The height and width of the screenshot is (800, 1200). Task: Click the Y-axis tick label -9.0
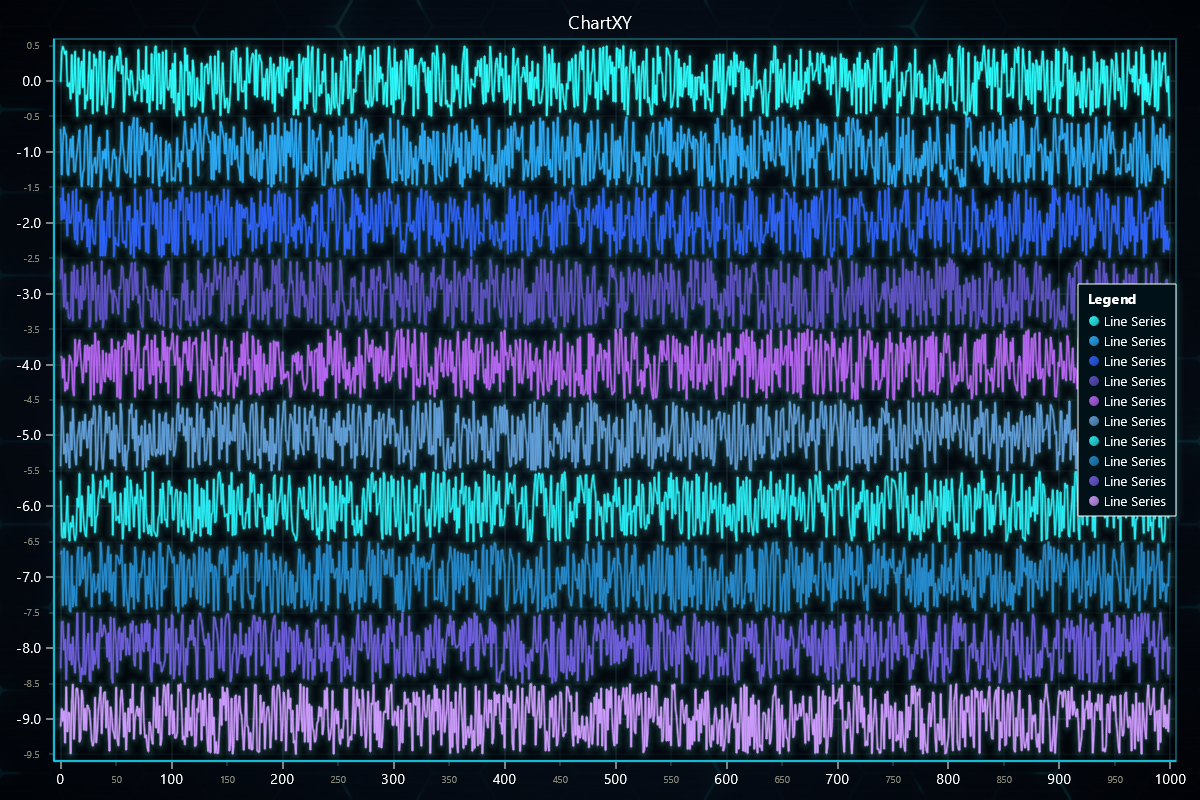coord(29,719)
